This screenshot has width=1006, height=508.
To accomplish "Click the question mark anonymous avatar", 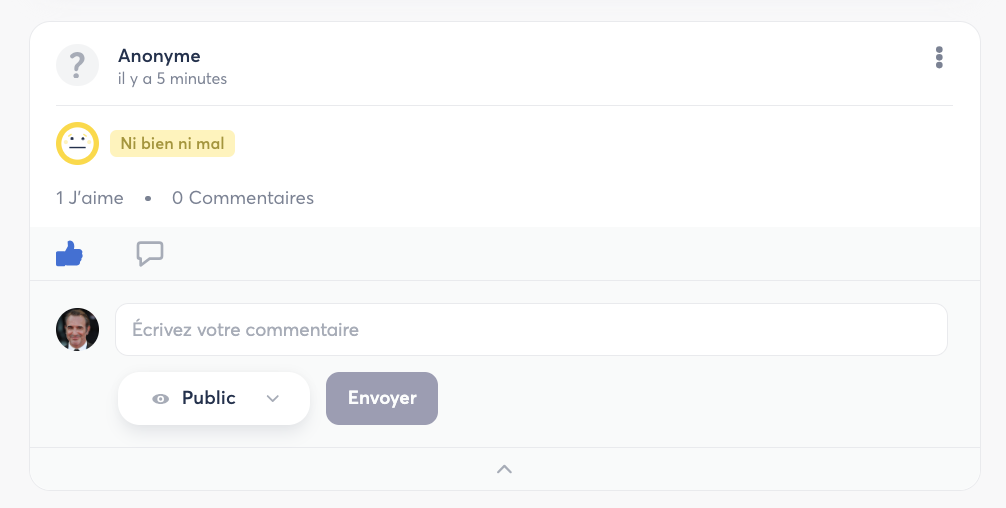I will pyautogui.click(x=77, y=65).
